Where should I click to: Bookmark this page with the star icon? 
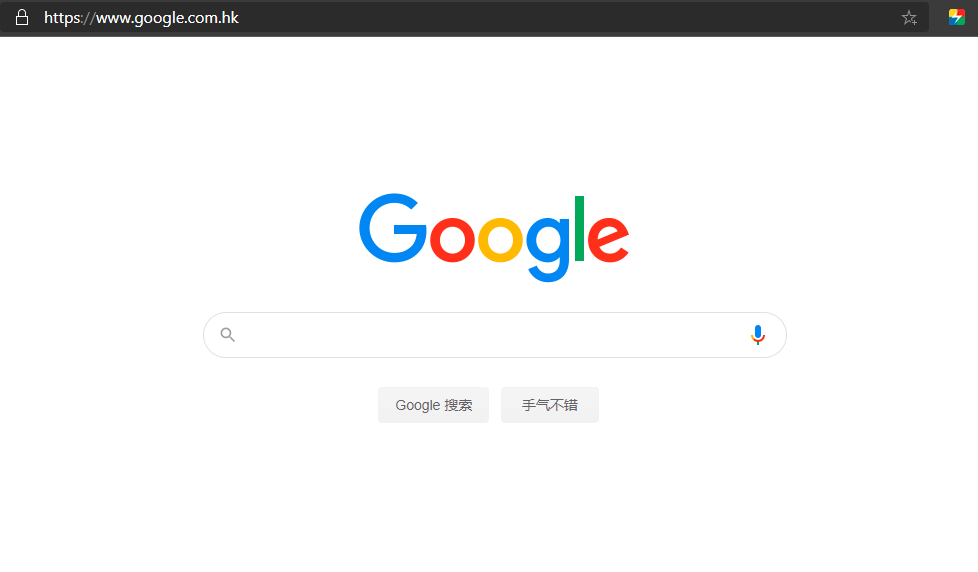coord(909,18)
